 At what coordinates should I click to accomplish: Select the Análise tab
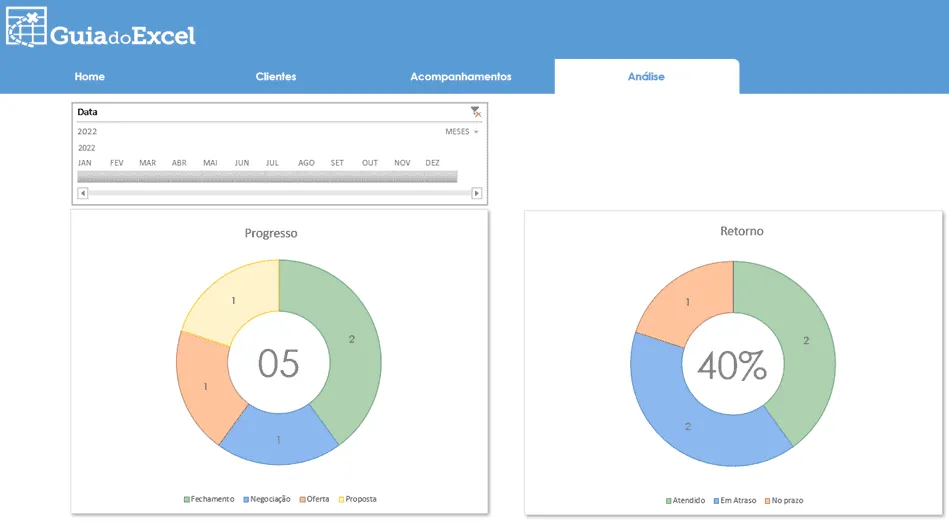[646, 77]
